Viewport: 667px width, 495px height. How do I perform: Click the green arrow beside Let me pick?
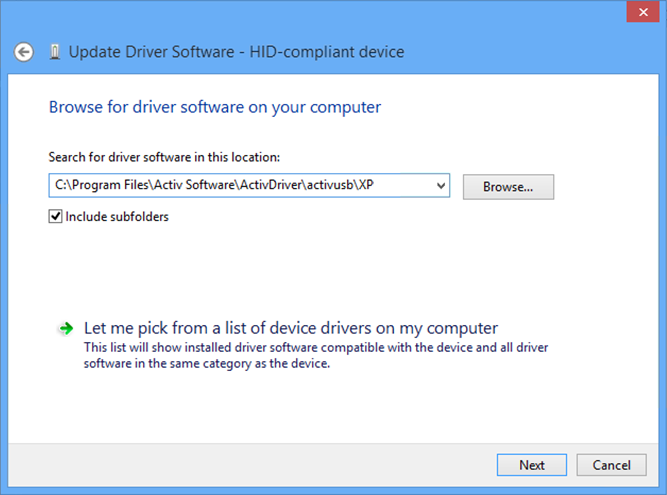(66, 328)
